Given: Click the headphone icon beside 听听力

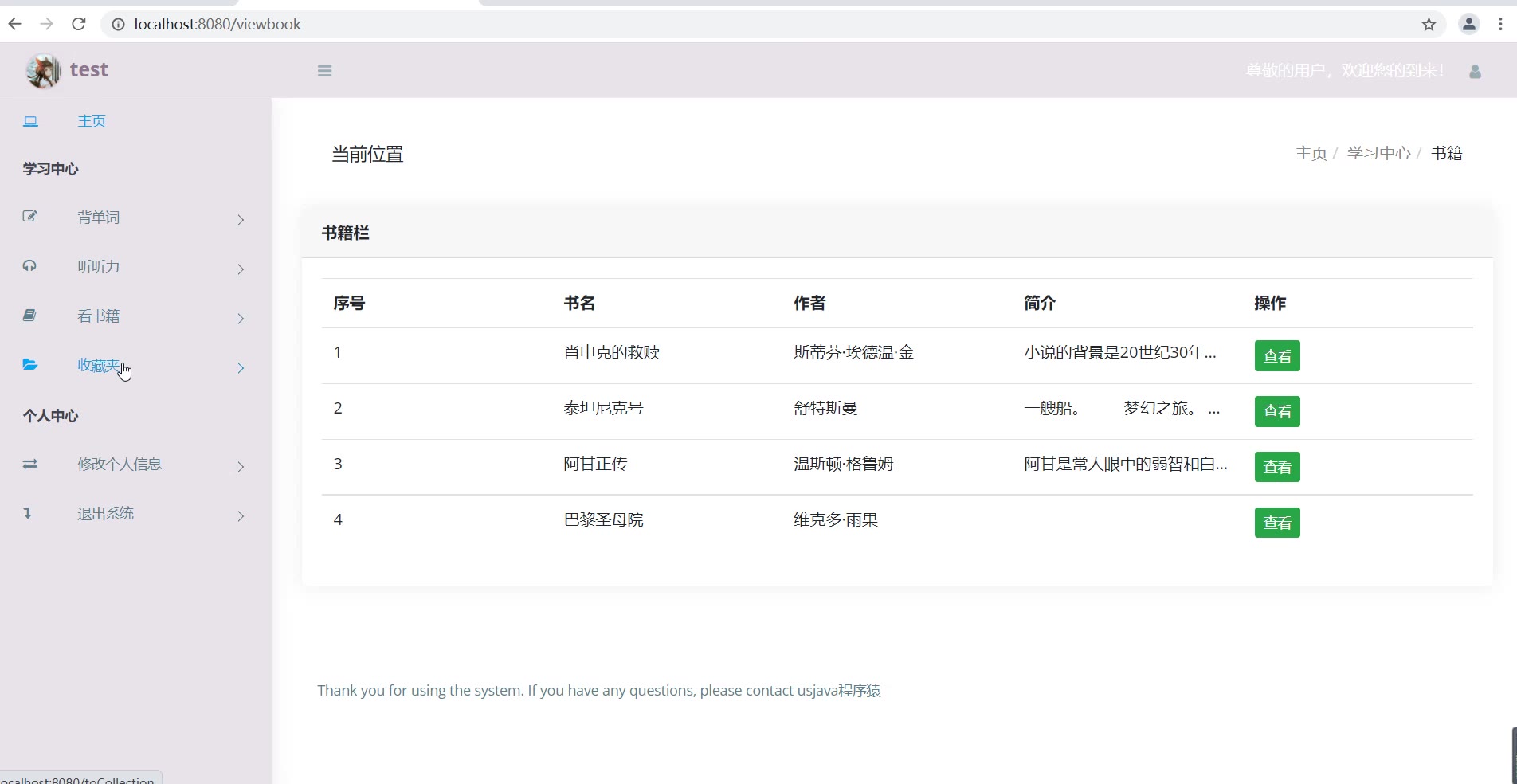Looking at the screenshot, I should click(x=29, y=266).
